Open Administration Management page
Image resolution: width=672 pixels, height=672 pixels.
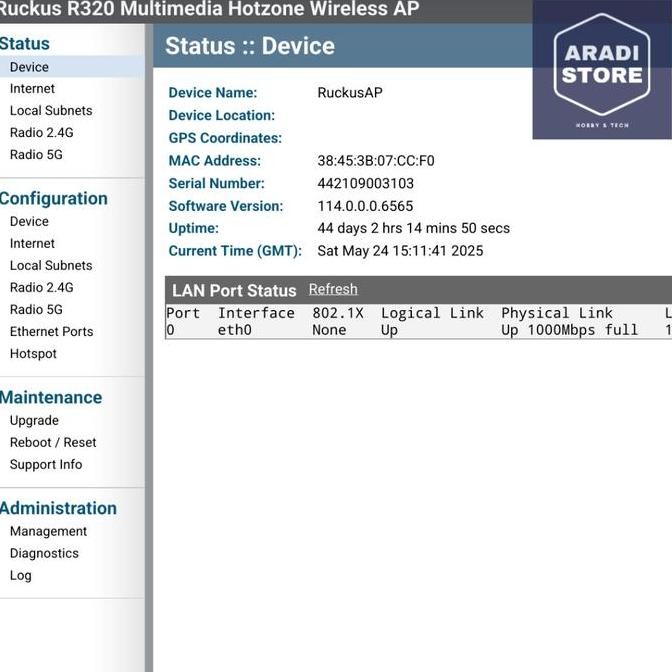click(x=48, y=531)
